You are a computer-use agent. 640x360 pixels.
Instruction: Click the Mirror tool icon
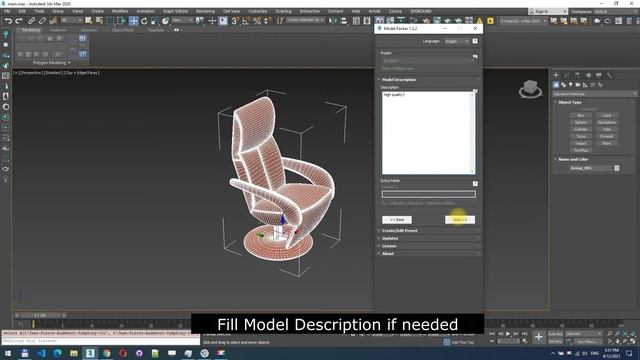click(333, 21)
